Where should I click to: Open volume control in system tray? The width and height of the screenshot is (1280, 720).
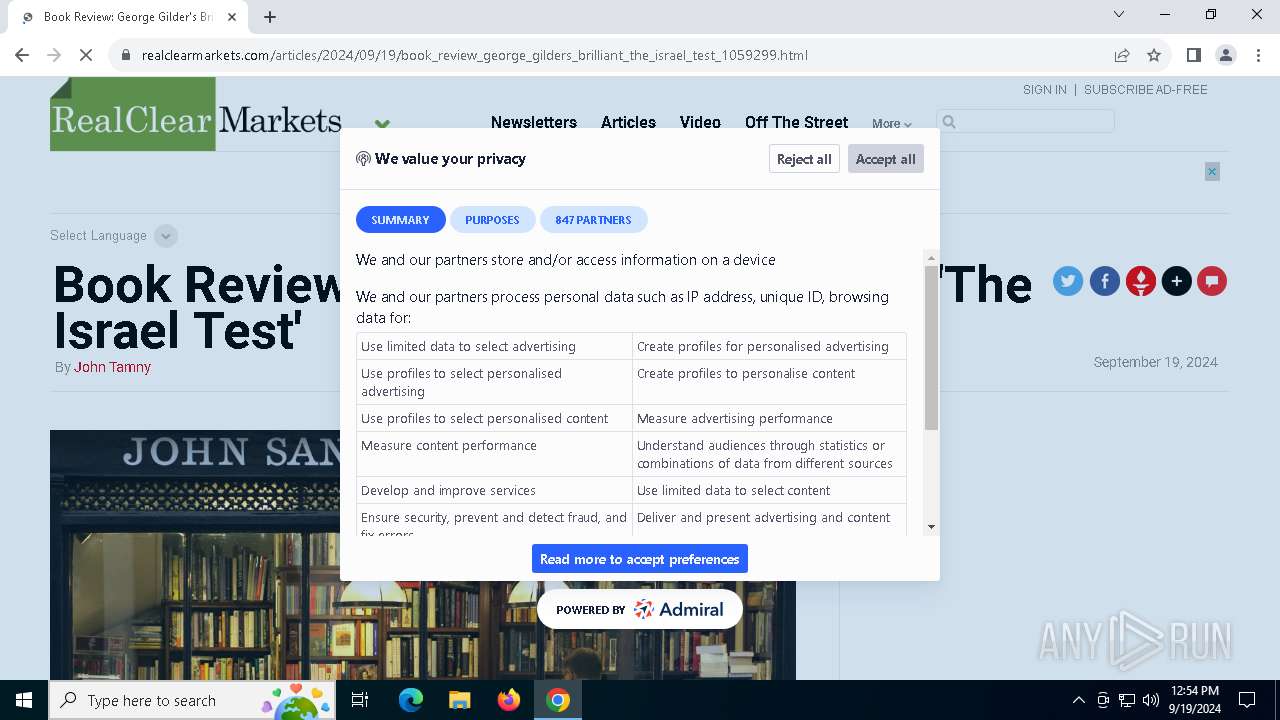pos(1151,700)
